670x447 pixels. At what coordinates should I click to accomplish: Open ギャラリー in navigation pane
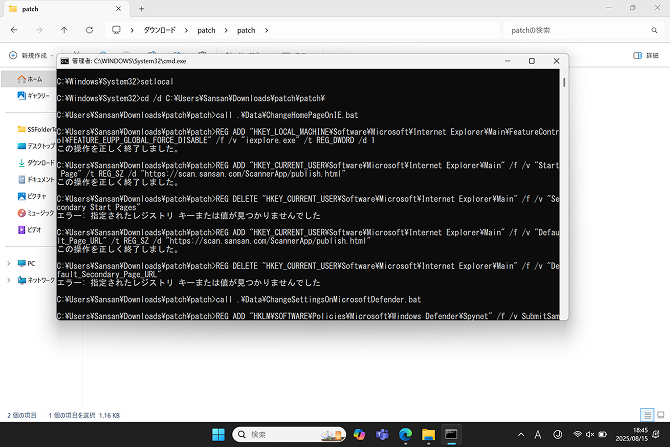(x=33, y=96)
